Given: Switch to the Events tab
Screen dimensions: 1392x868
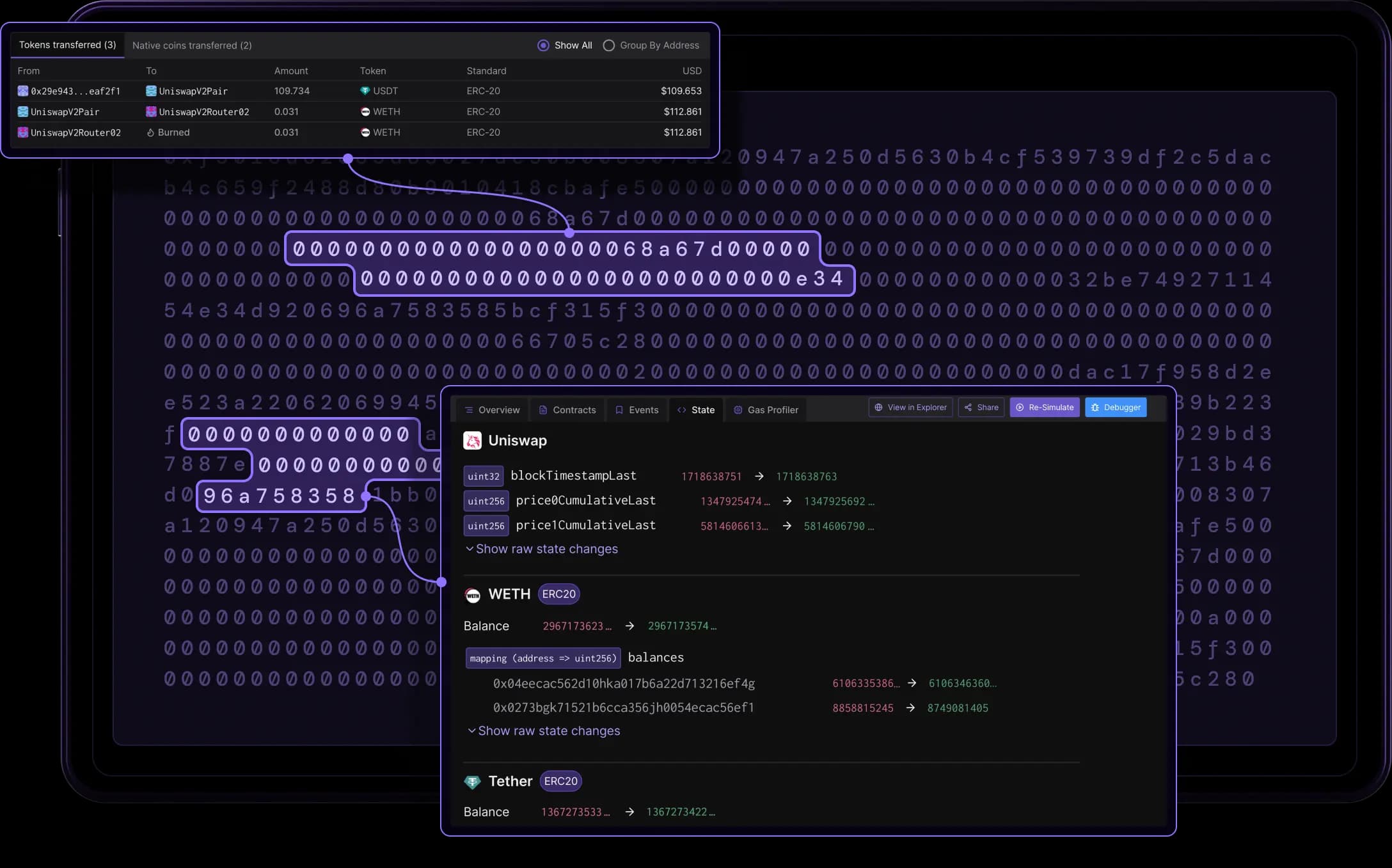Looking at the screenshot, I should [x=637, y=410].
